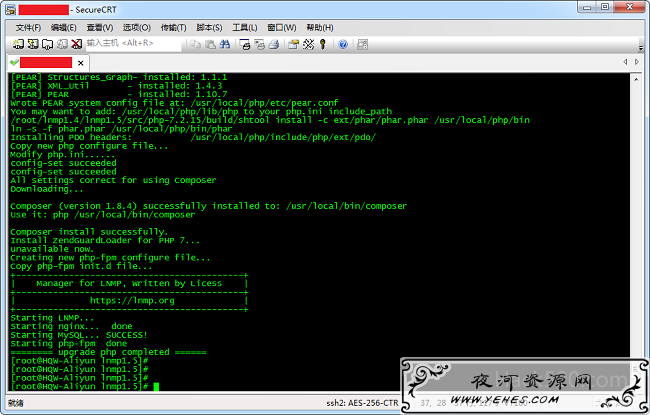
Task: Click the toolbar overflow chevron at right
Action: coord(640,47)
